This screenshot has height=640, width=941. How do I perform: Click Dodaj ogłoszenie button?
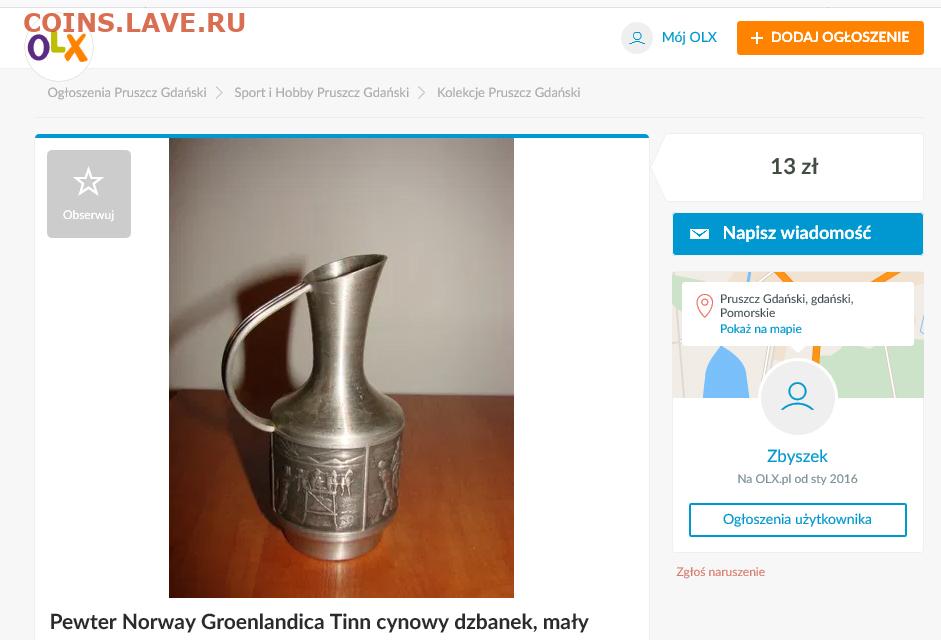coord(830,38)
